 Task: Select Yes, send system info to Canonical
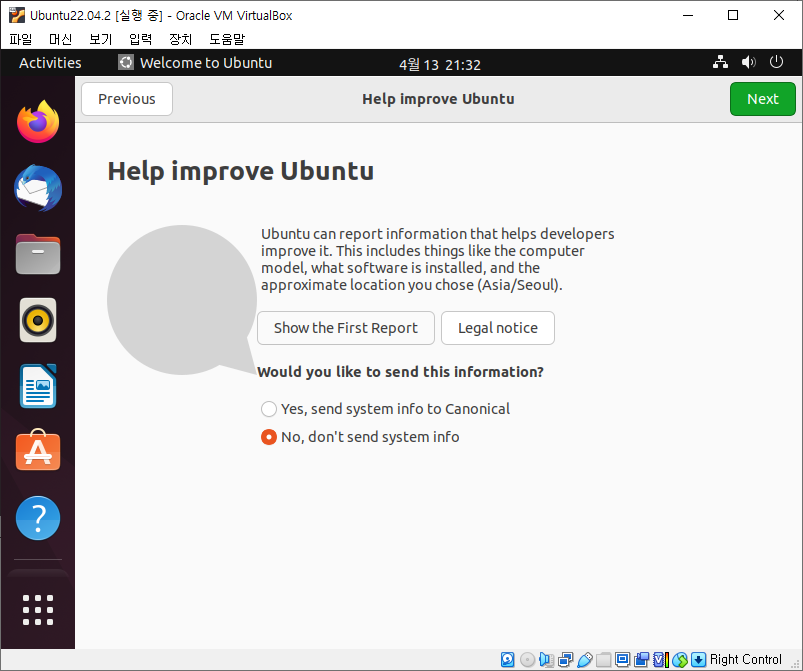[385, 409]
